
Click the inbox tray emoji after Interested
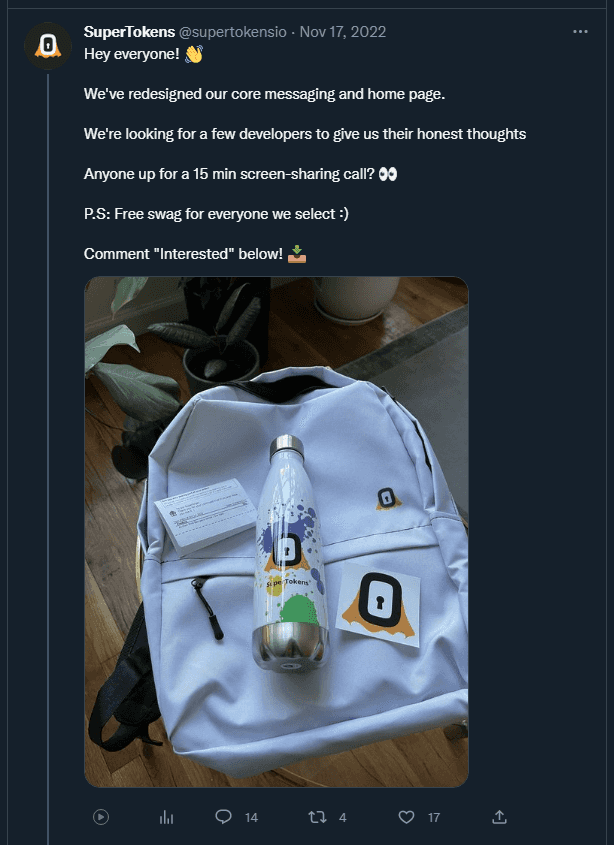click(x=297, y=254)
